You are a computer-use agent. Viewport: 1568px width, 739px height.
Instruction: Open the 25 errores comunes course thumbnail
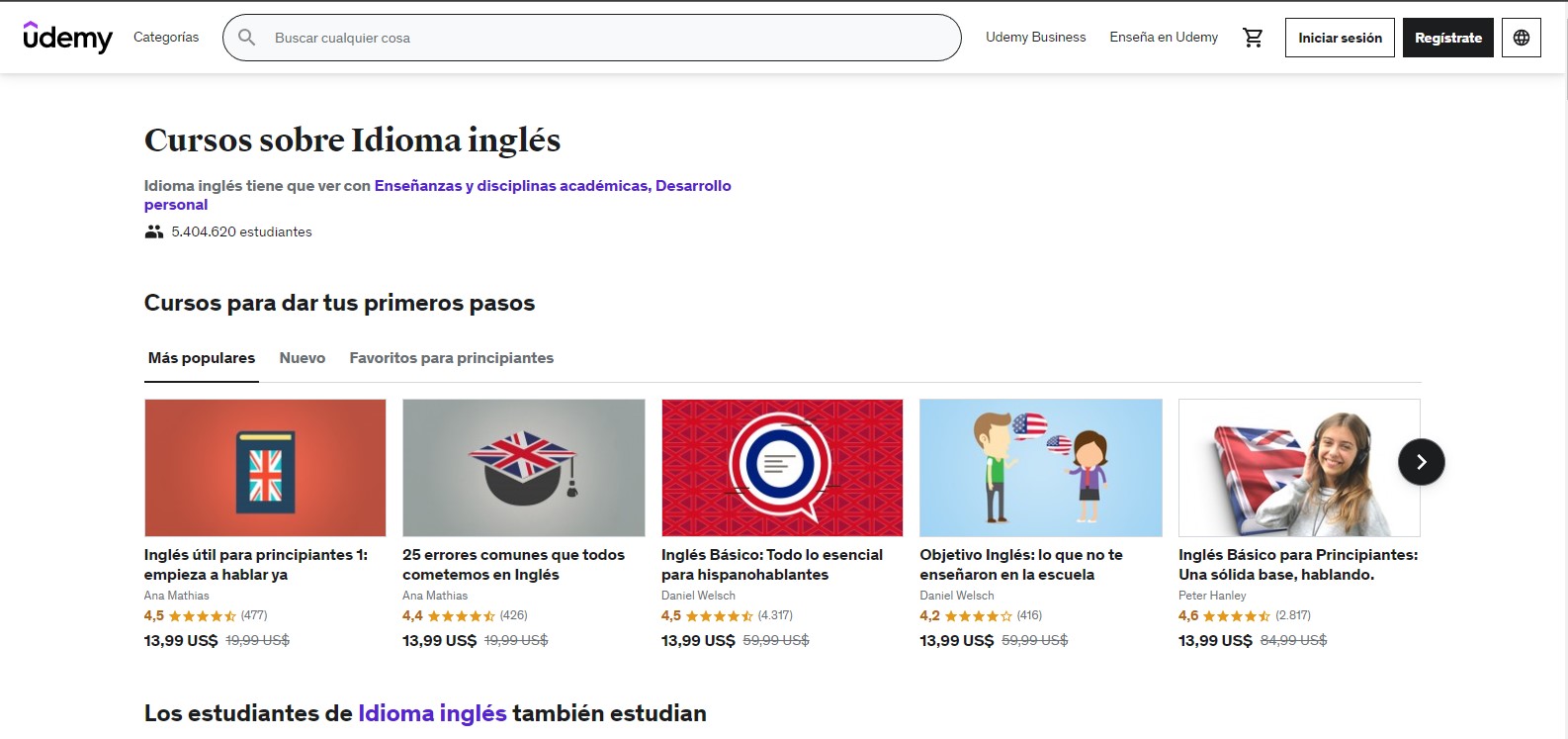[x=524, y=468]
